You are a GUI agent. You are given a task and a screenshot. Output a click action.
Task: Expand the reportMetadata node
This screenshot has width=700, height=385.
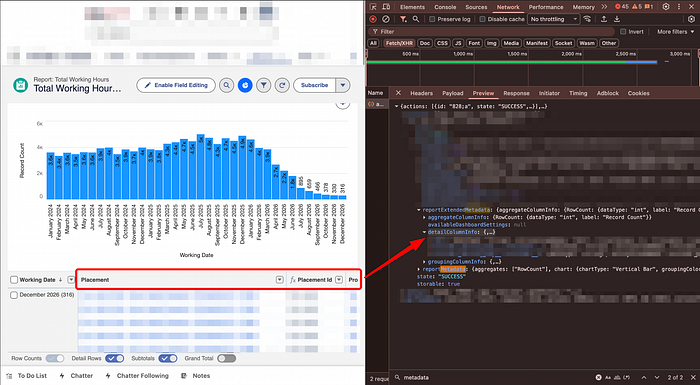[x=419, y=269]
